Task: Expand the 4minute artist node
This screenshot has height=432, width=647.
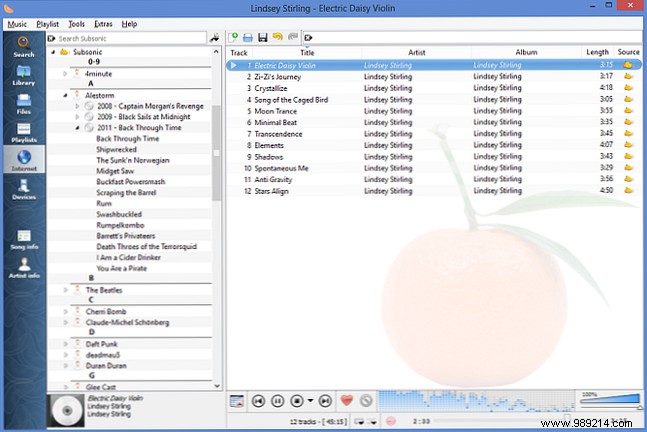Action: click(65, 74)
